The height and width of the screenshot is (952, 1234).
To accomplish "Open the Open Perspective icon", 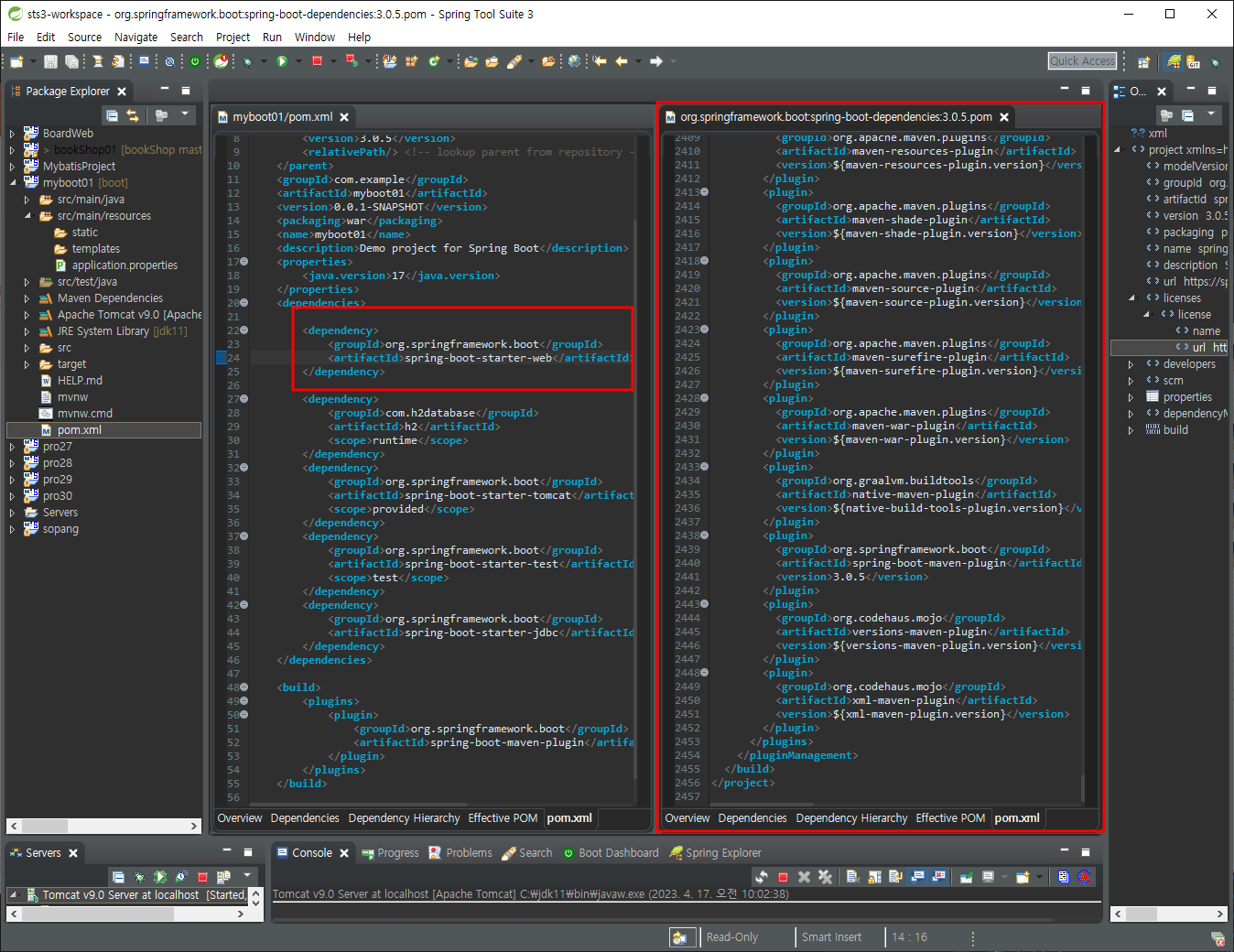I will point(1143,62).
